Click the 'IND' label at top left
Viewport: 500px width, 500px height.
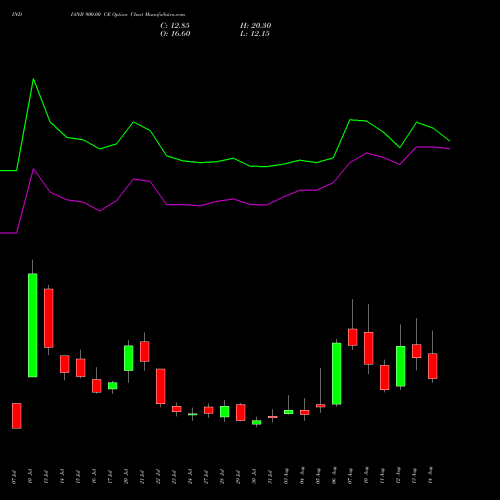click(17, 14)
